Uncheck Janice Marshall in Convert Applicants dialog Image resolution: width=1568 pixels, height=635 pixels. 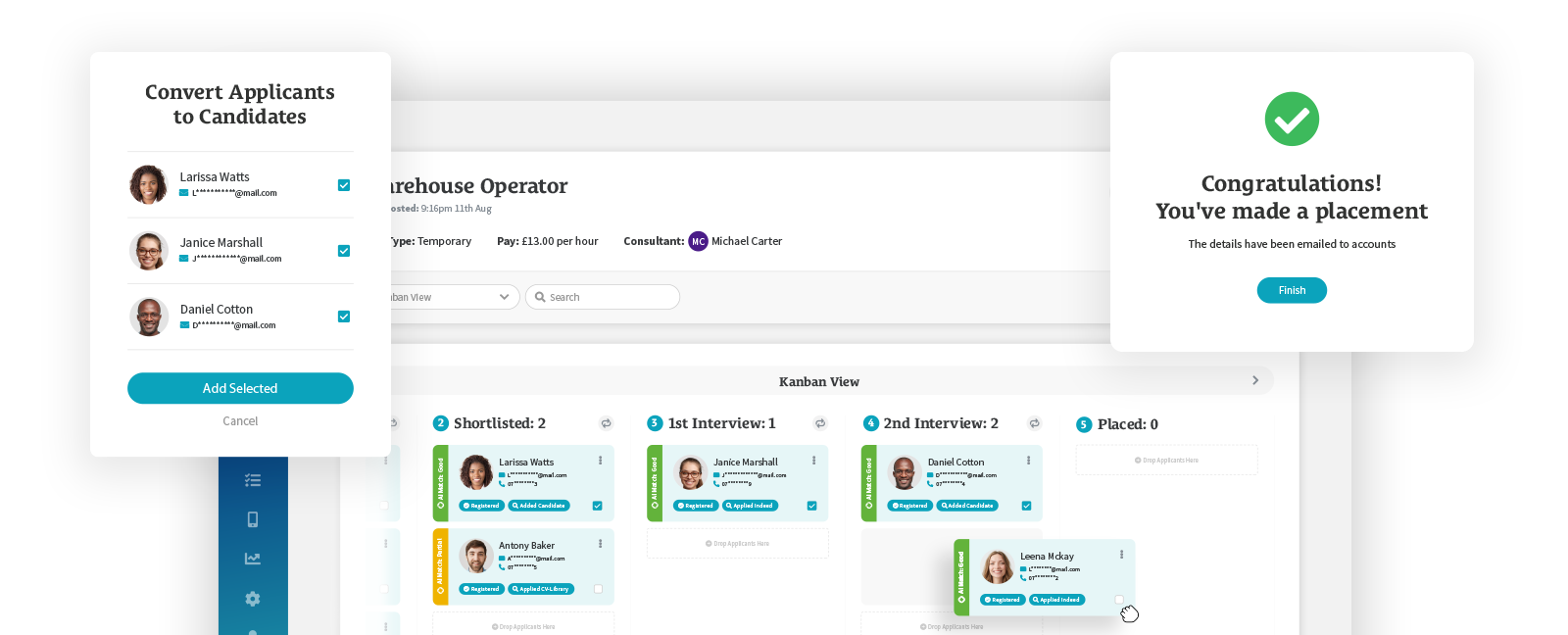pos(344,251)
